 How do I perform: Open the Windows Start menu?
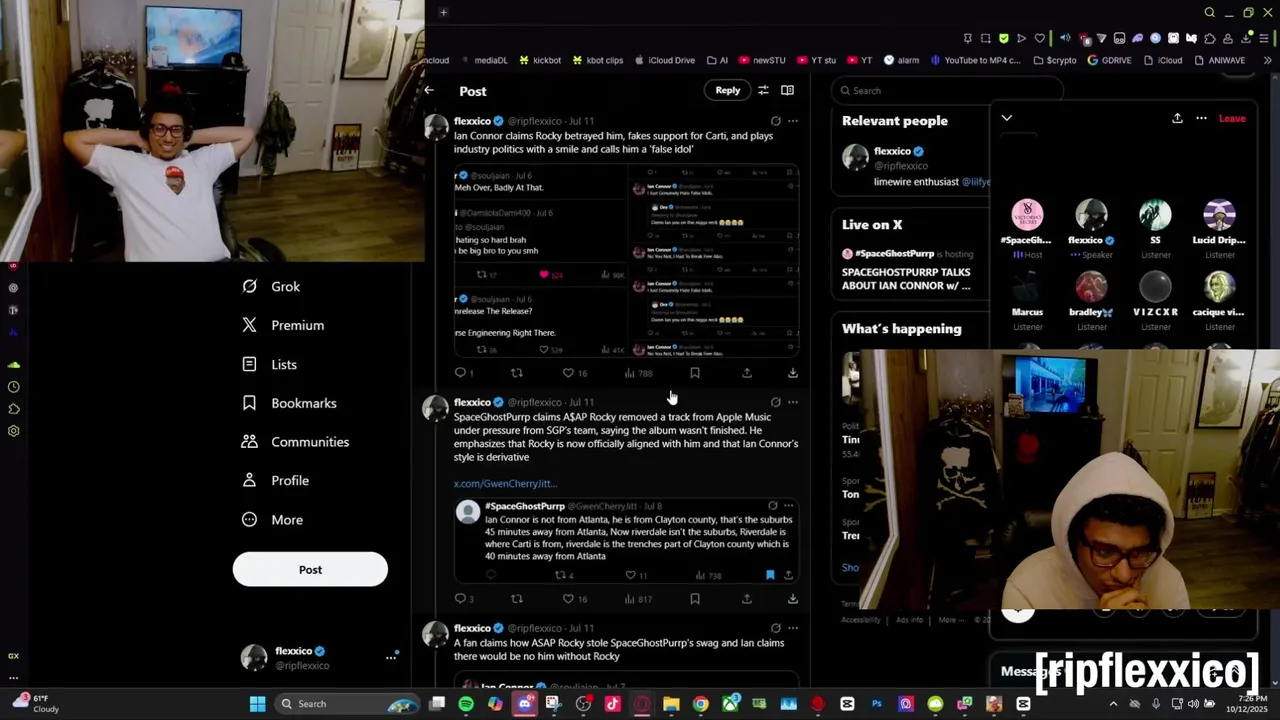pos(257,704)
